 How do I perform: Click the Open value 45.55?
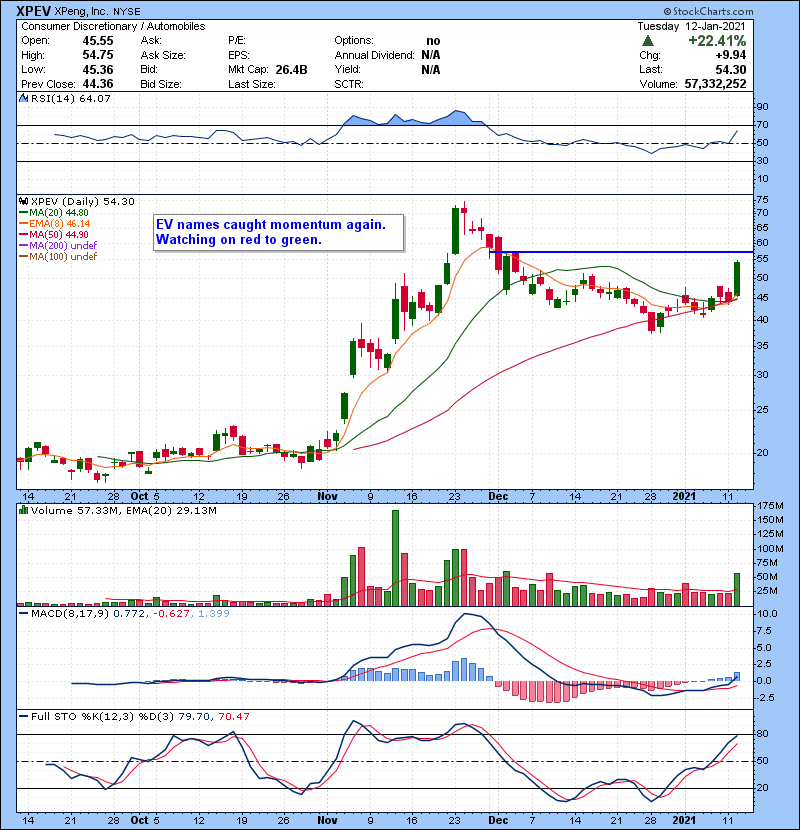(97, 41)
